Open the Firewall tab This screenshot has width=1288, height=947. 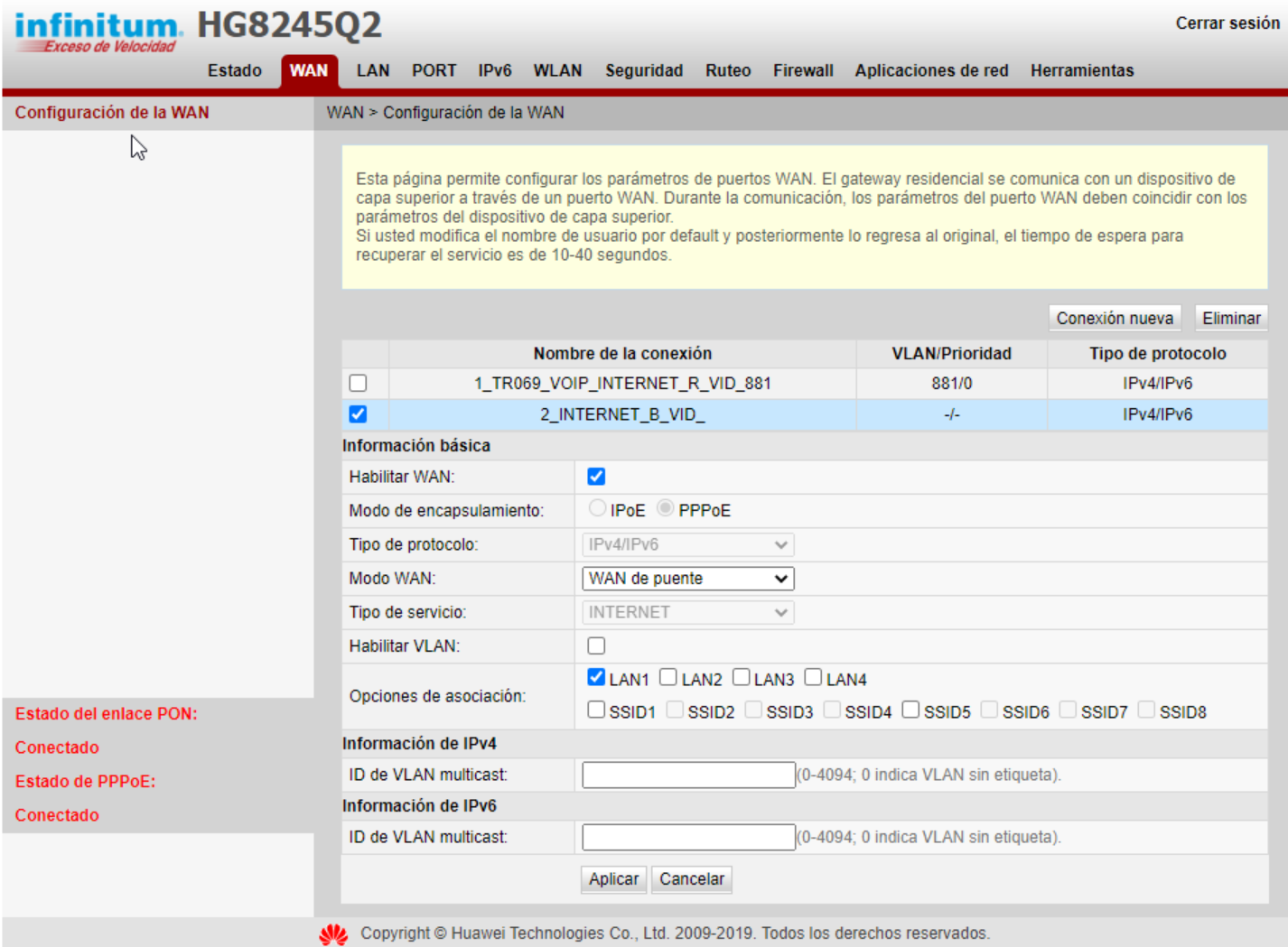(802, 70)
